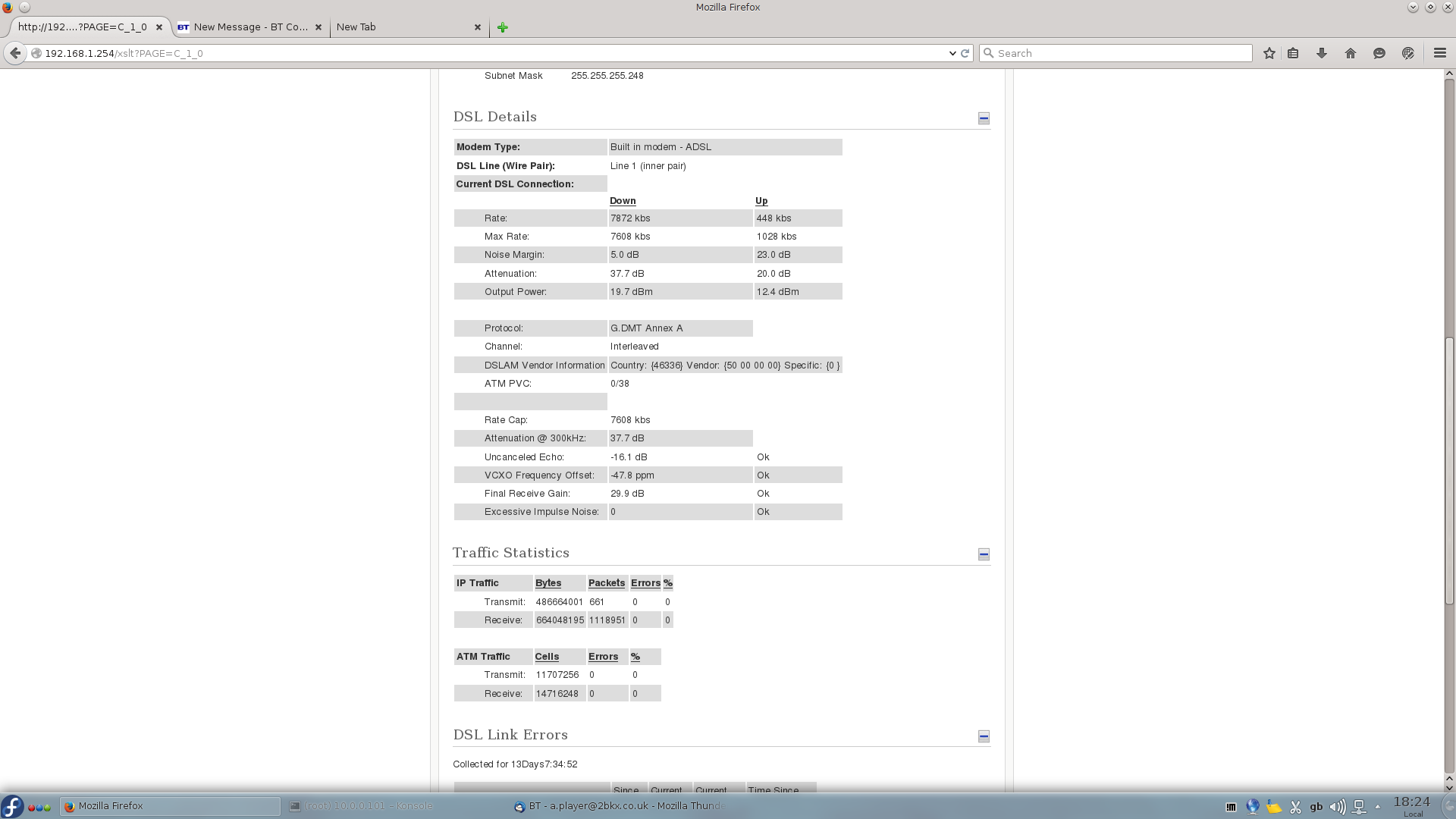The image size is (1456, 819).
Task: Open a new tab with the green plus
Action: pos(502,27)
